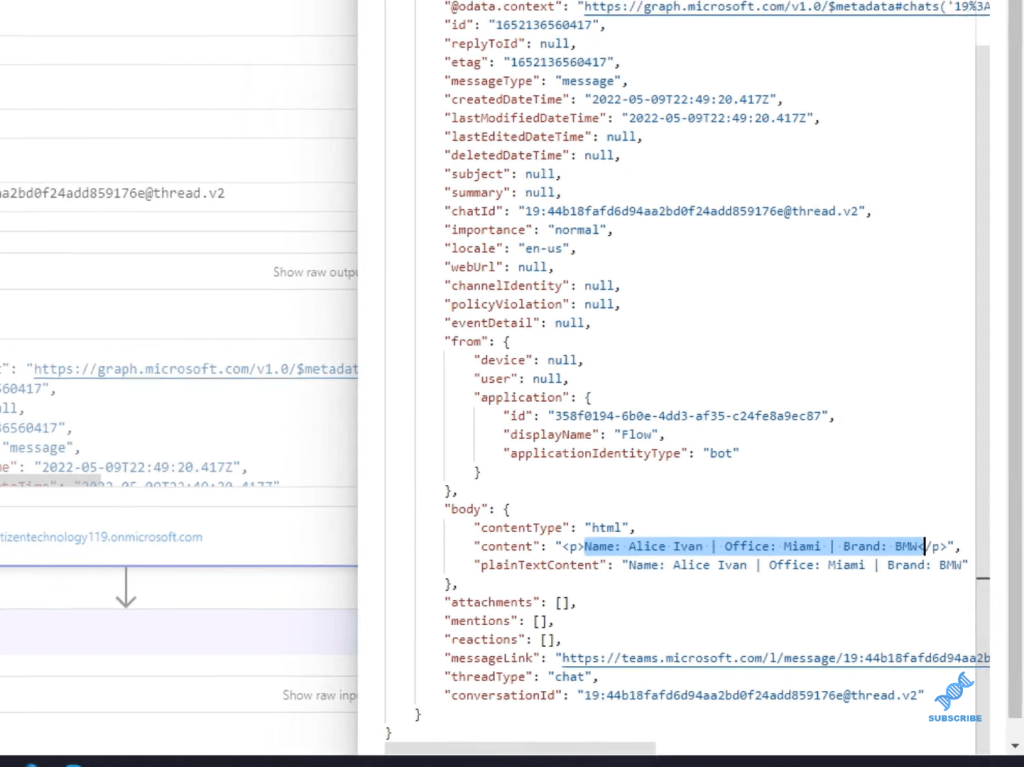1024x767 pixels.
Task: Click createdDateTime value 2022-05-09T22:49:20.417Z
Action: pos(680,99)
